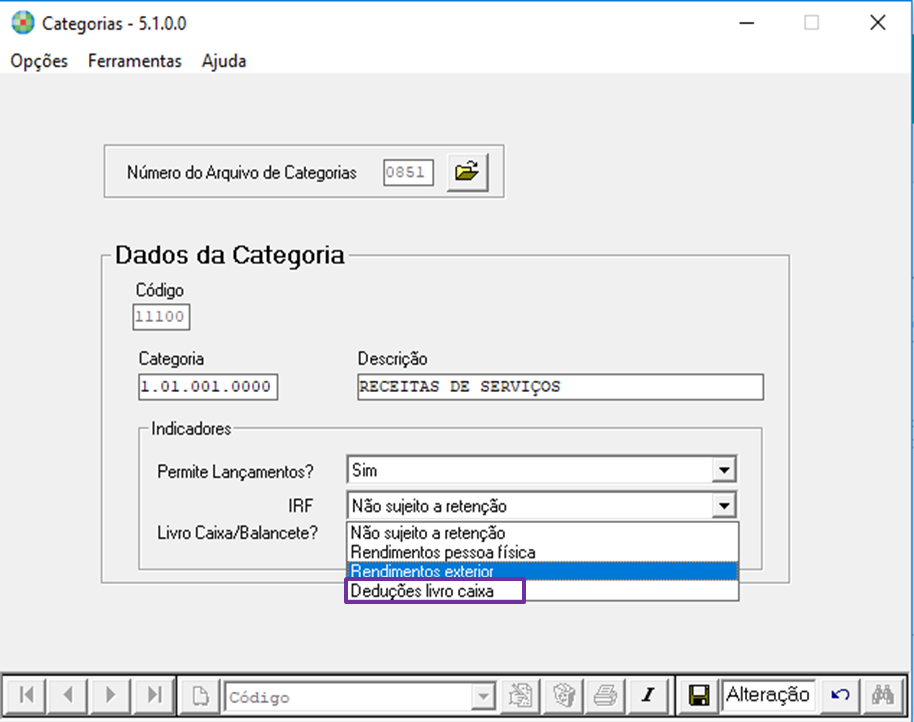This screenshot has width=914, height=722.
Task: Click the delete trash bin icon
Action: click(563, 695)
